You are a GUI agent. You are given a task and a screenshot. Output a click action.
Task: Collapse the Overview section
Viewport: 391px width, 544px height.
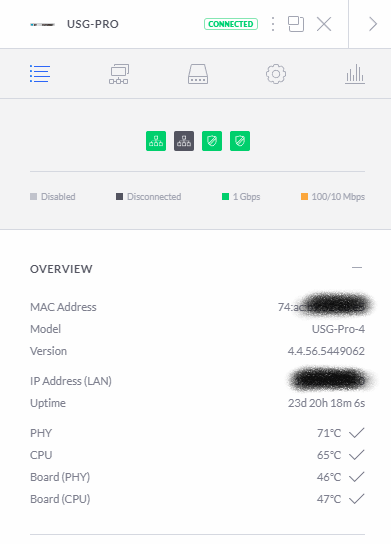pyautogui.click(x=357, y=268)
